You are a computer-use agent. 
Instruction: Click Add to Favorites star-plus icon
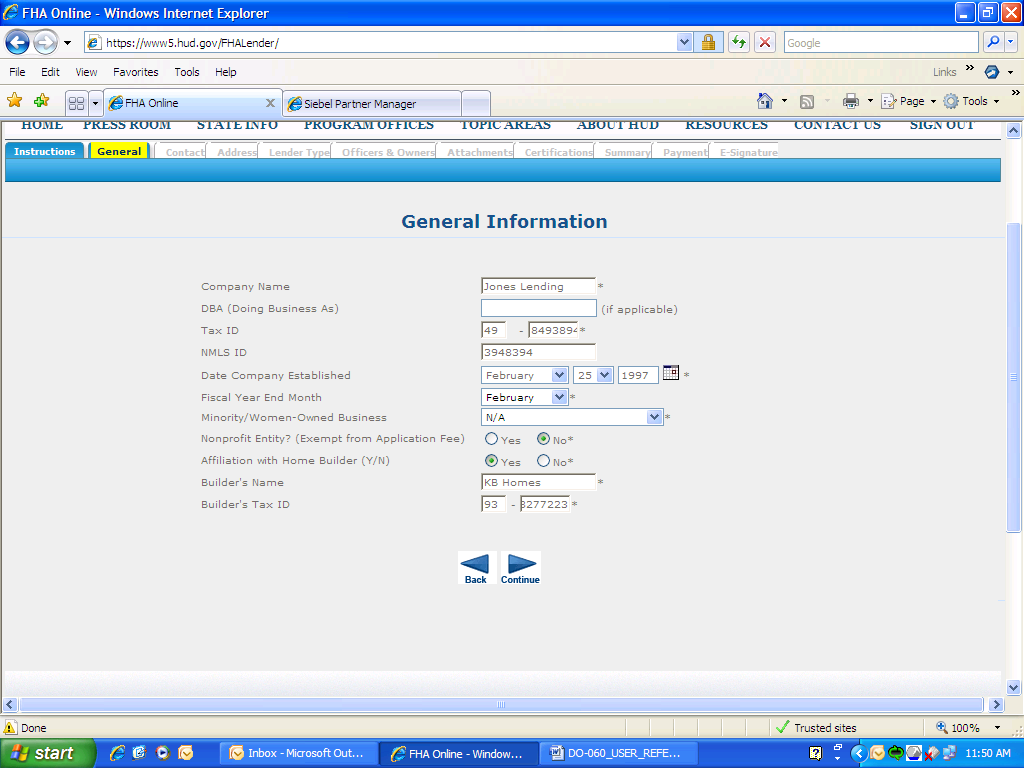(41, 101)
